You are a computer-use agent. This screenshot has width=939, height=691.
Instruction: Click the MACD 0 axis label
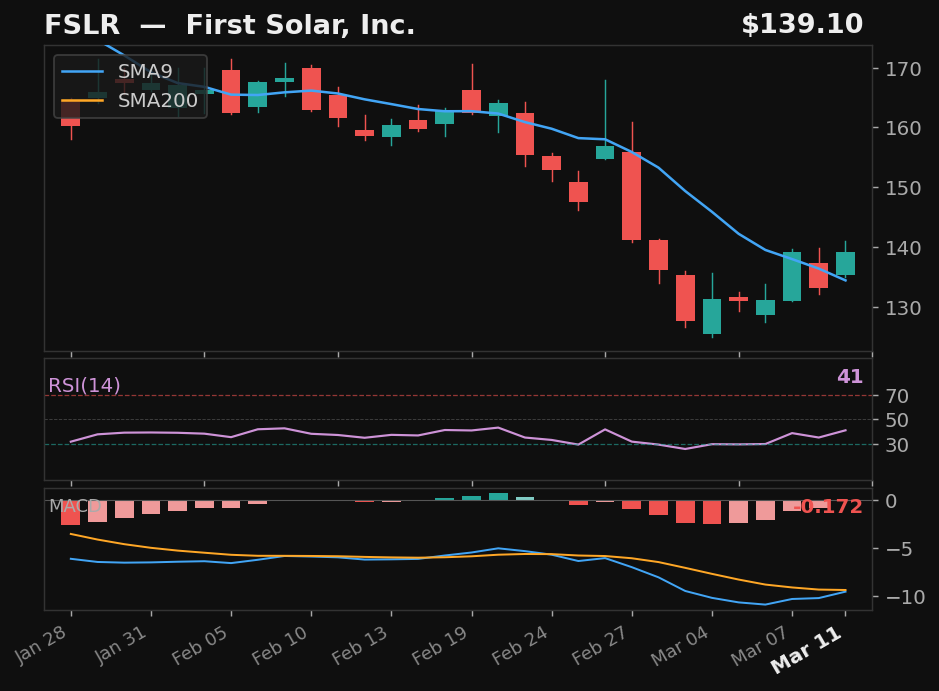(x=891, y=501)
